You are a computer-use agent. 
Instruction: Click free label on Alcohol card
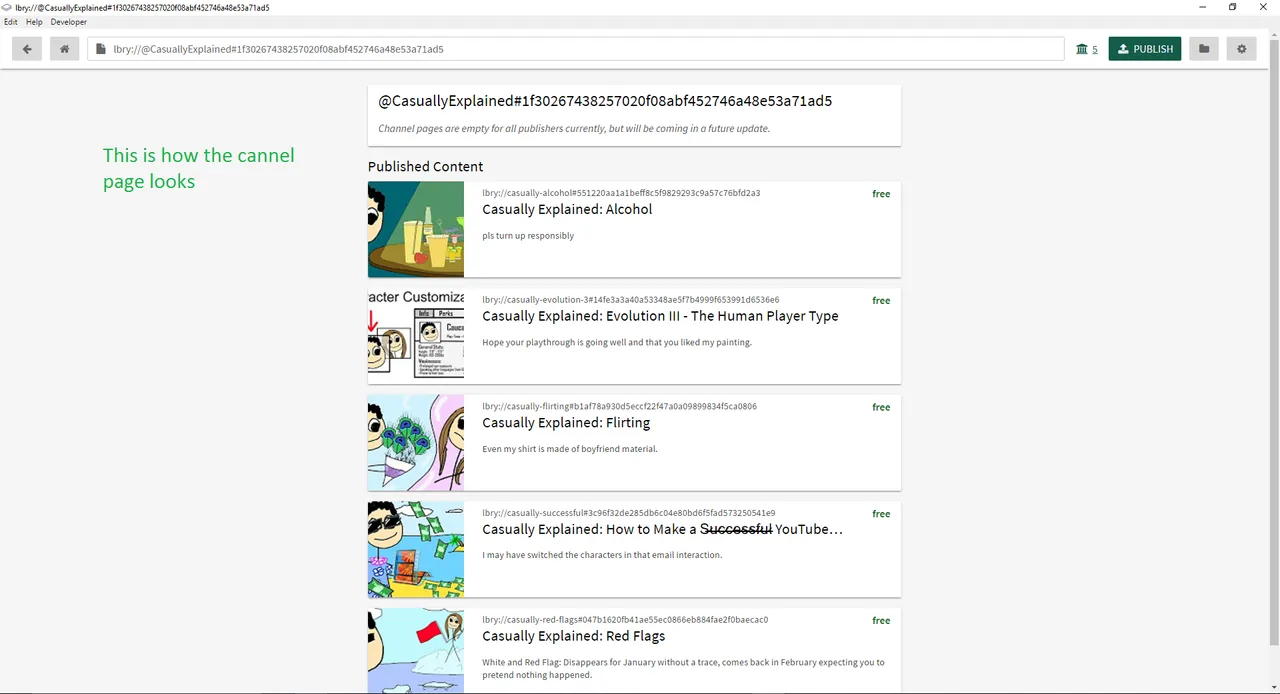click(x=881, y=194)
